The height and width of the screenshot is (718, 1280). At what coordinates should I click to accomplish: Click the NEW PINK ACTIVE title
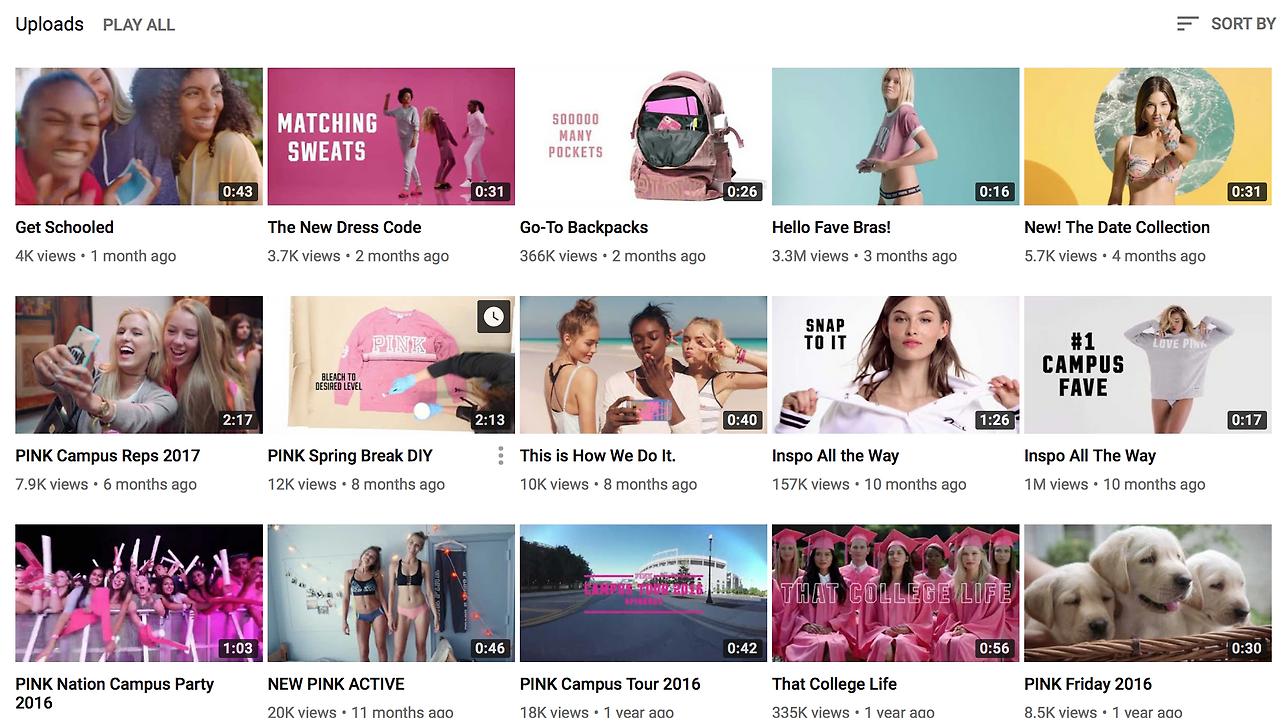336,684
